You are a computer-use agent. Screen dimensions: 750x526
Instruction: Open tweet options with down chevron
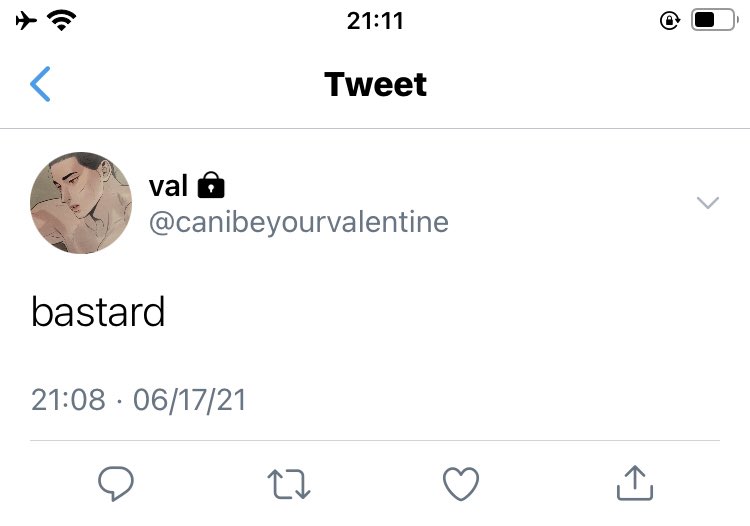pos(708,203)
